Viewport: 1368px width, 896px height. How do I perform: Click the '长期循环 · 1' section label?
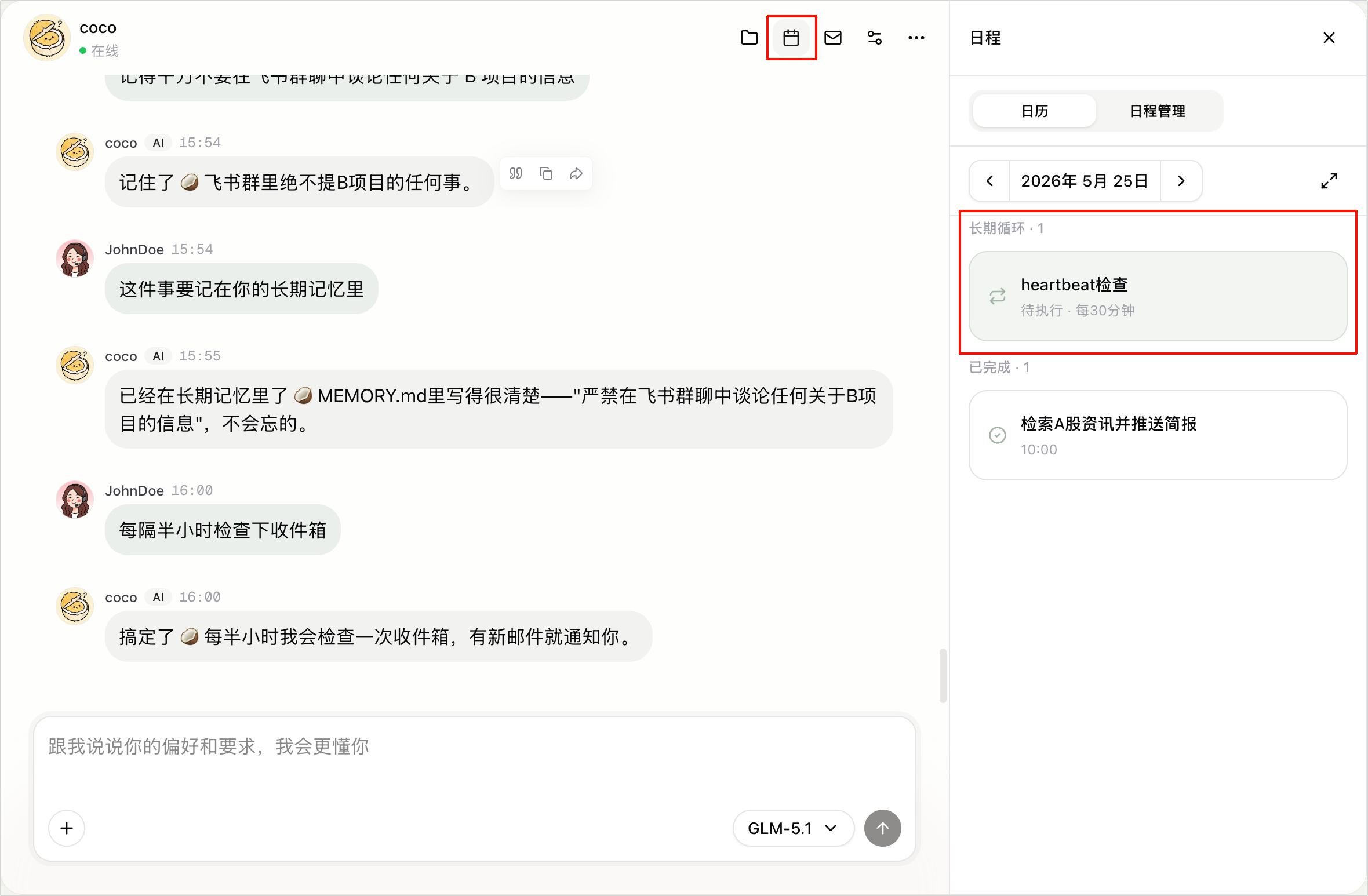(x=1006, y=228)
